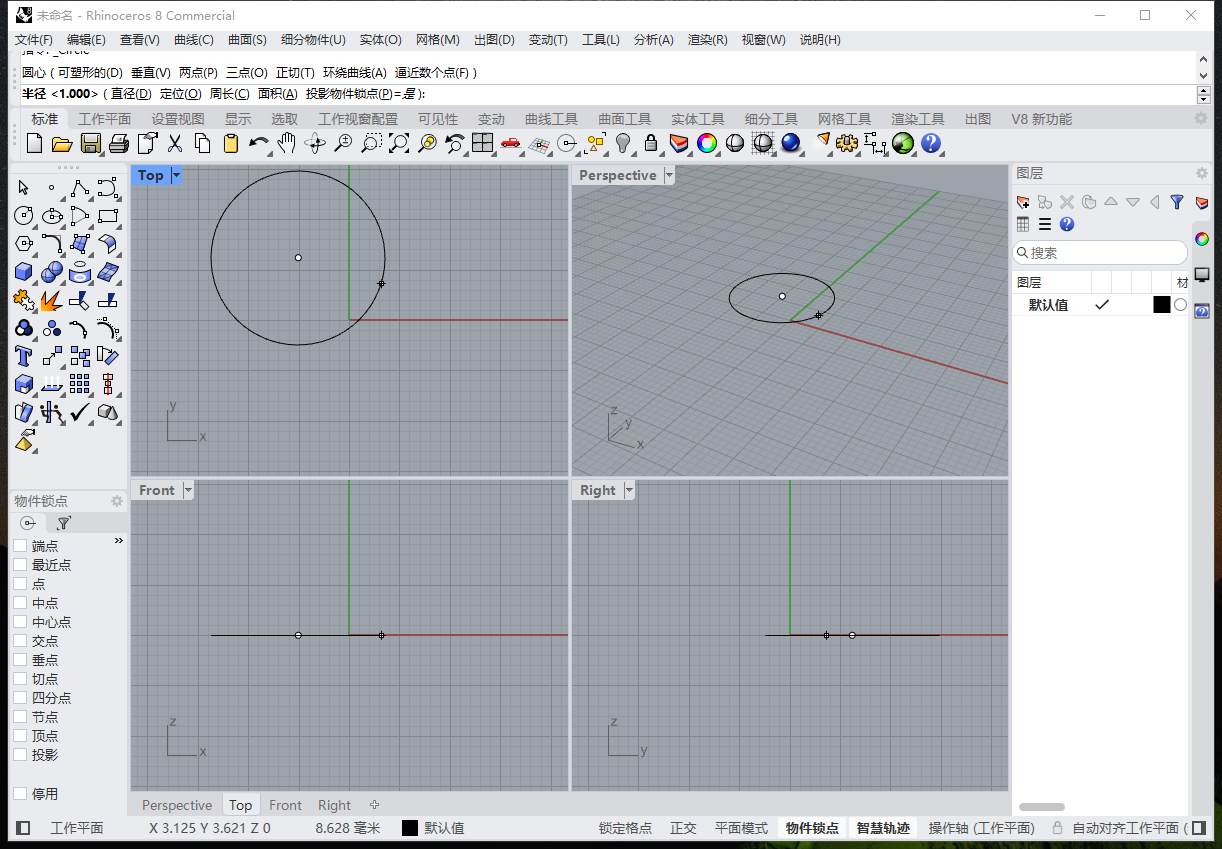Select the polygon hexagon tool

point(24,243)
